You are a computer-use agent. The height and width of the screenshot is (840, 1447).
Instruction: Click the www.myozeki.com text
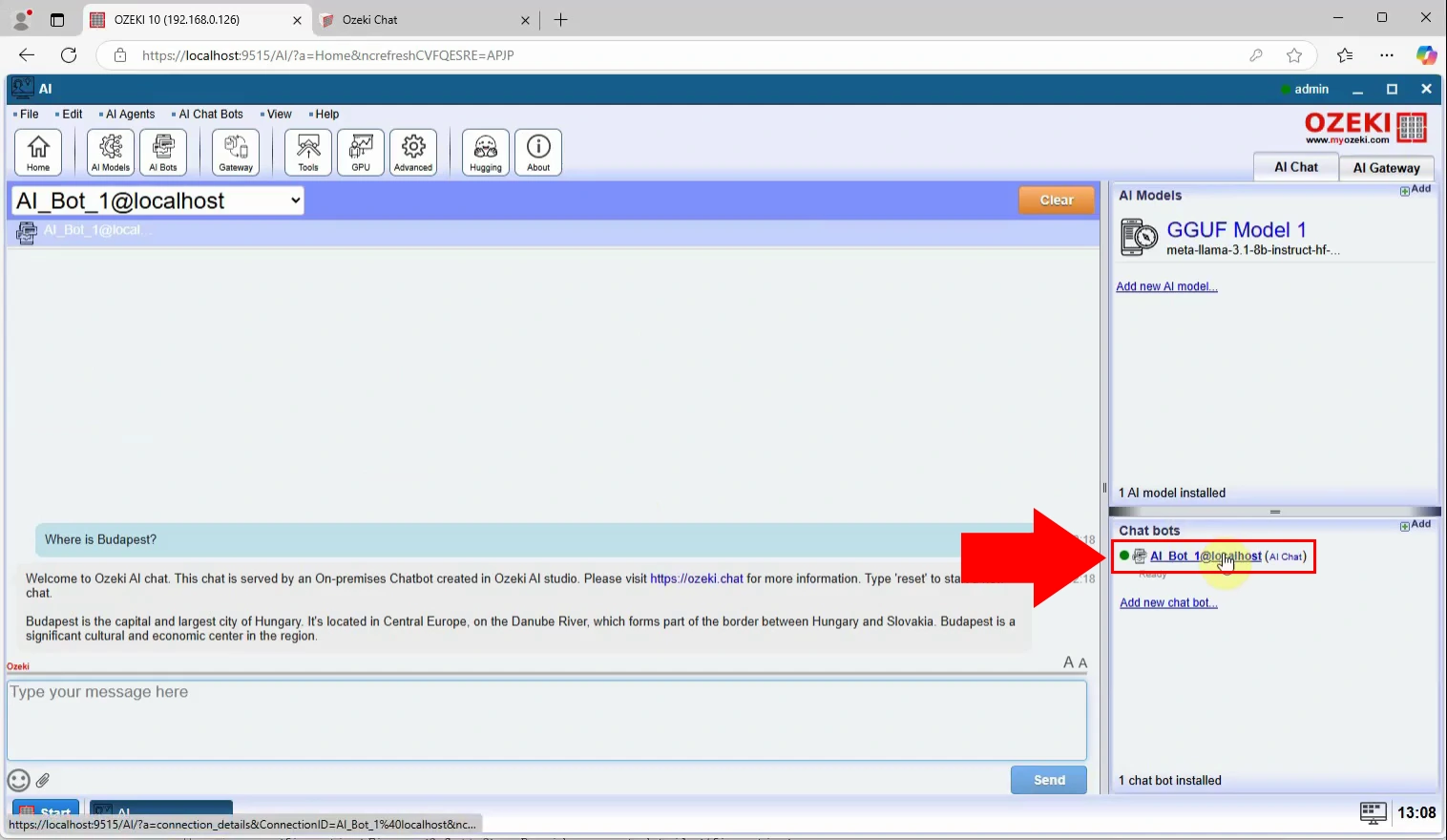1348,140
